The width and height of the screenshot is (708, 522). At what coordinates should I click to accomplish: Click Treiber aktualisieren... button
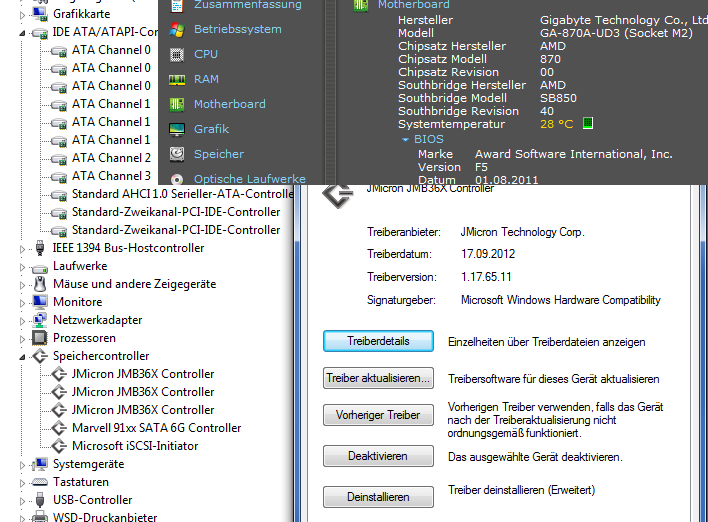coord(378,378)
